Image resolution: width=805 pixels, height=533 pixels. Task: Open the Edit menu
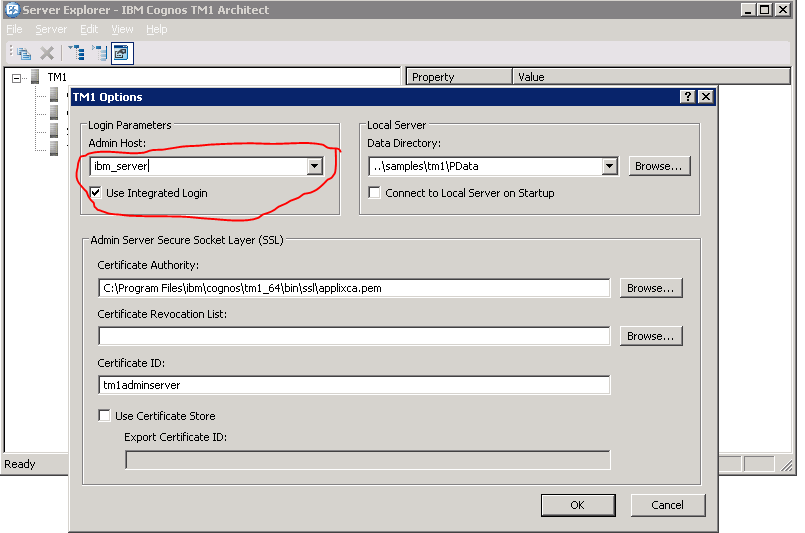89,29
